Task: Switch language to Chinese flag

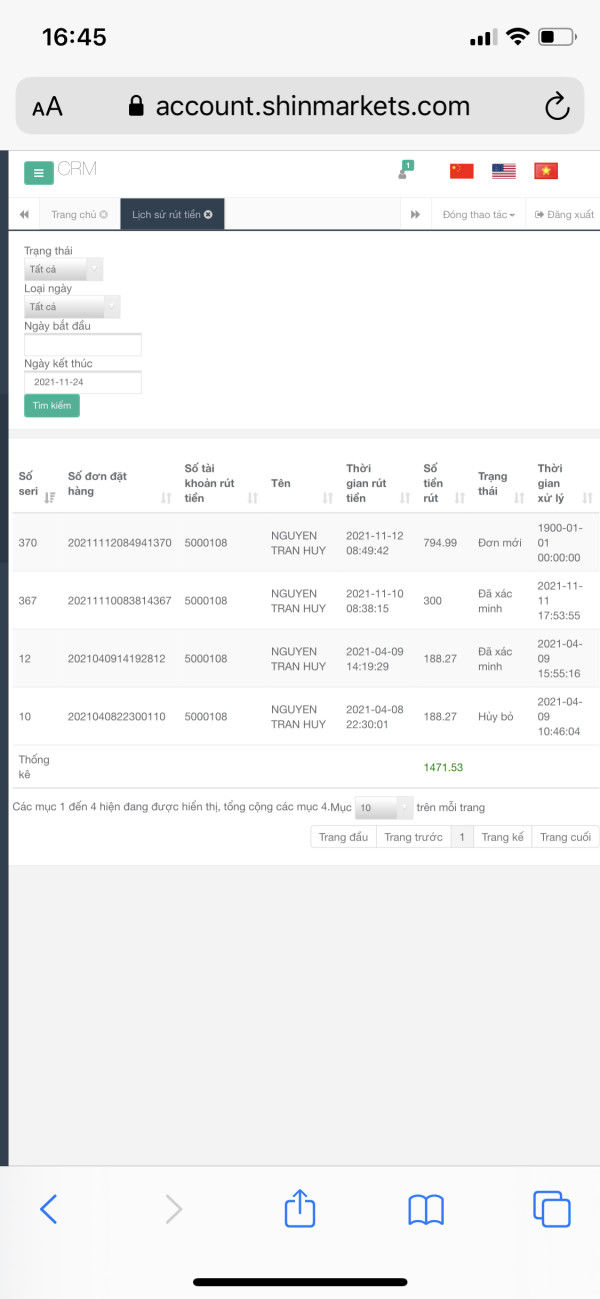Action: 461,171
